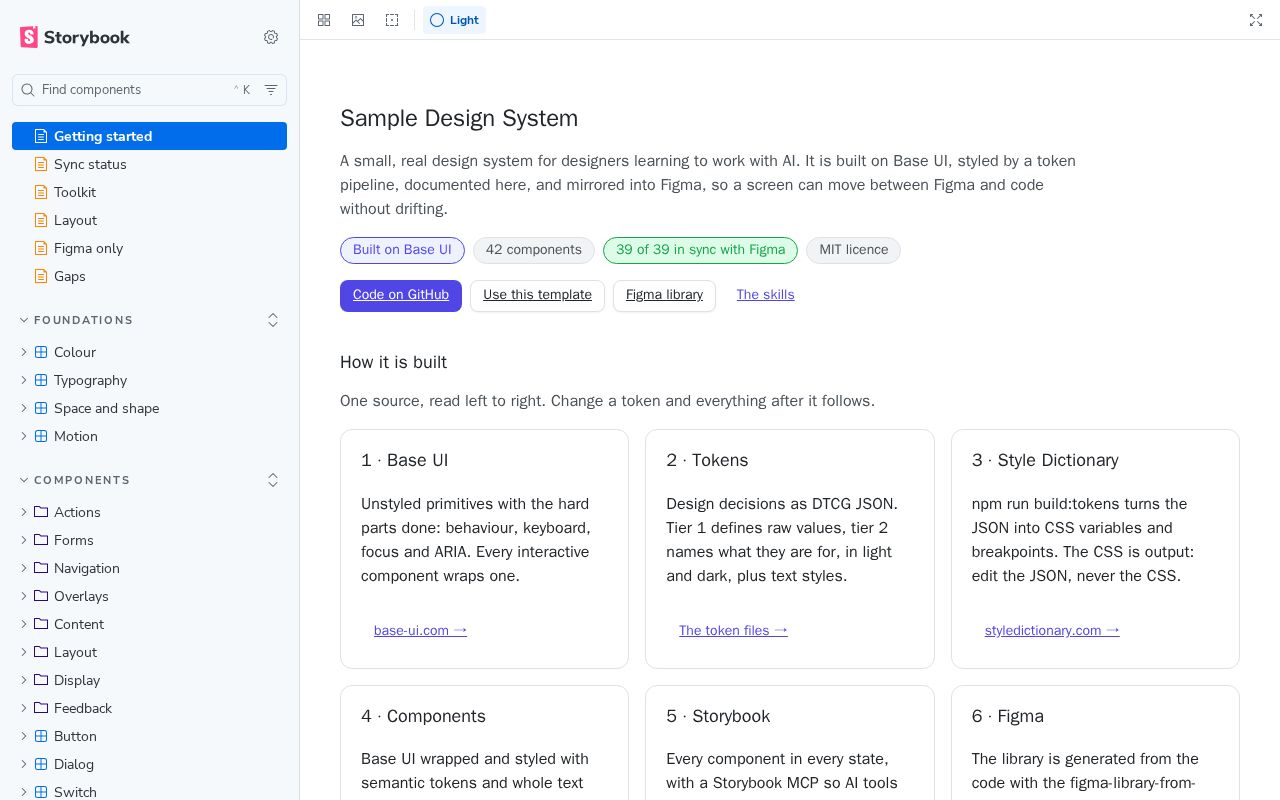1280x800 pixels.
Task: Enter full screen mode
Action: [x=1256, y=20]
